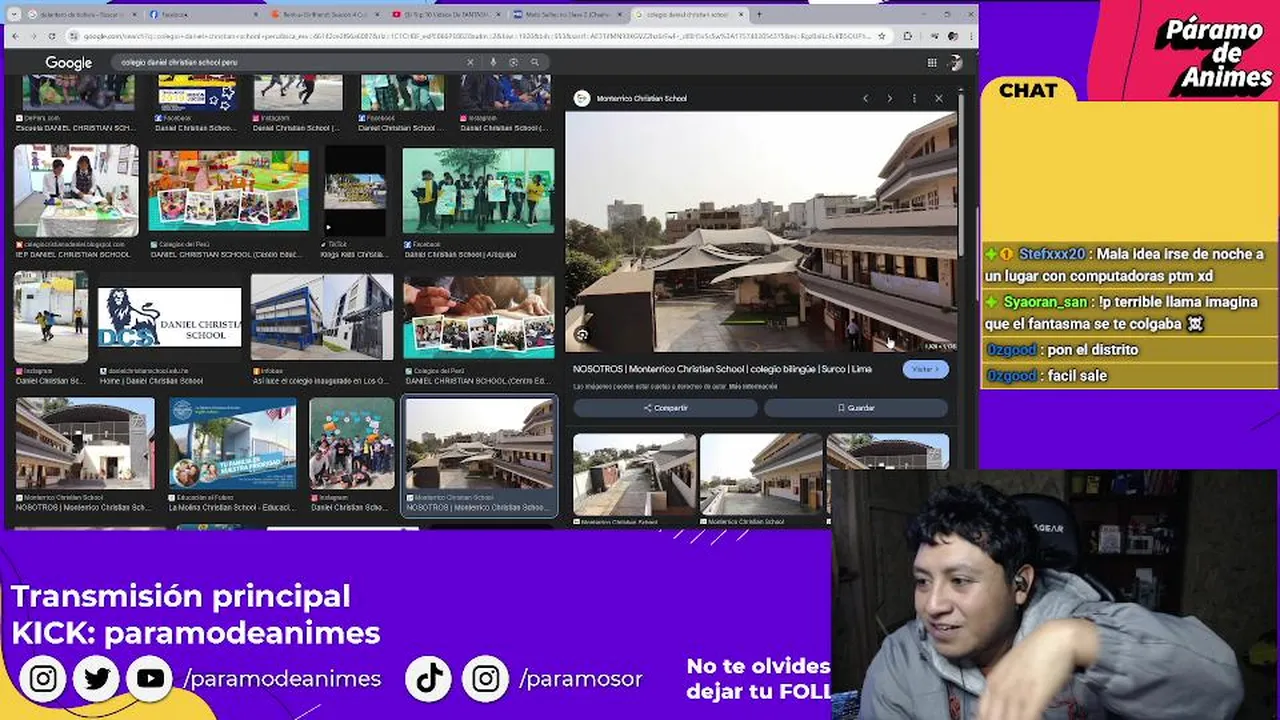The width and height of the screenshot is (1280, 720).
Task: Open the Colegios del Perú hands collage thumbnail
Action: pyautogui.click(x=479, y=318)
